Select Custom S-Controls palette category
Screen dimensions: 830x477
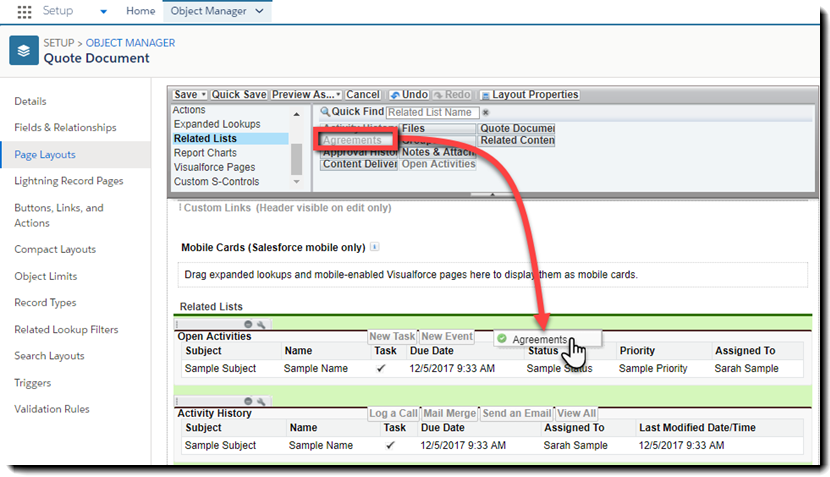click(216, 182)
